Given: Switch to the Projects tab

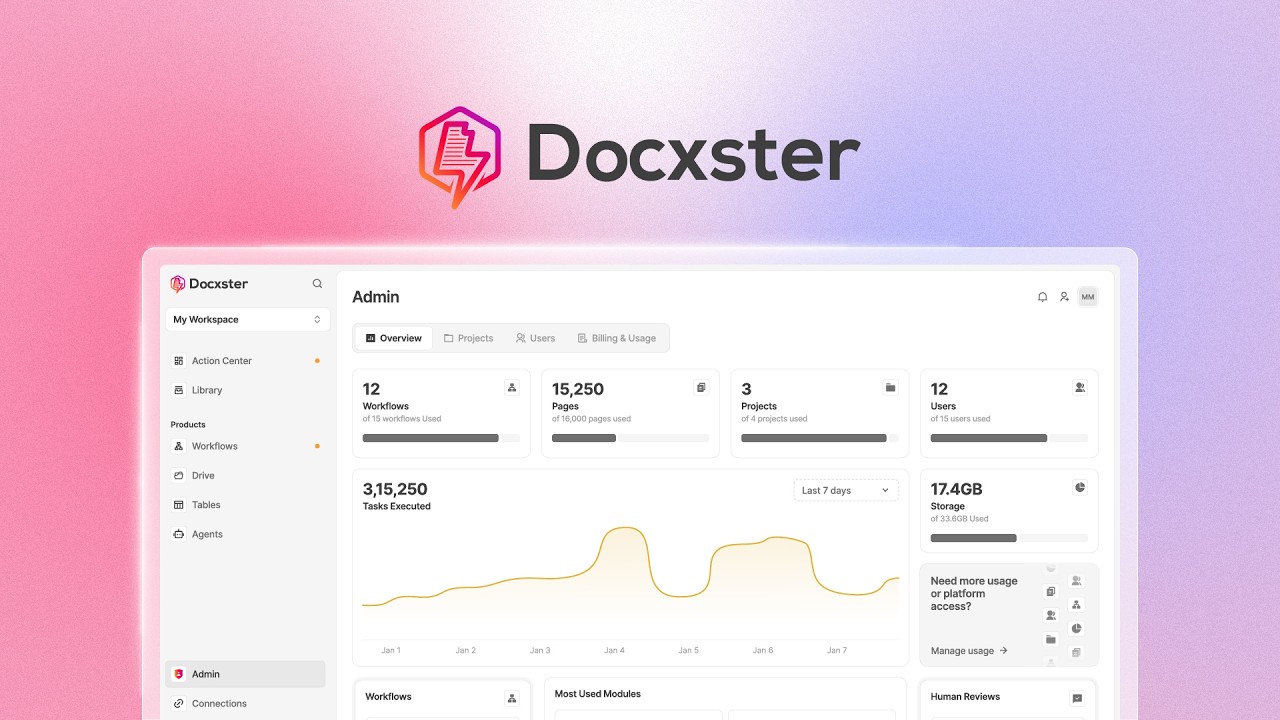Looking at the screenshot, I should tap(468, 338).
